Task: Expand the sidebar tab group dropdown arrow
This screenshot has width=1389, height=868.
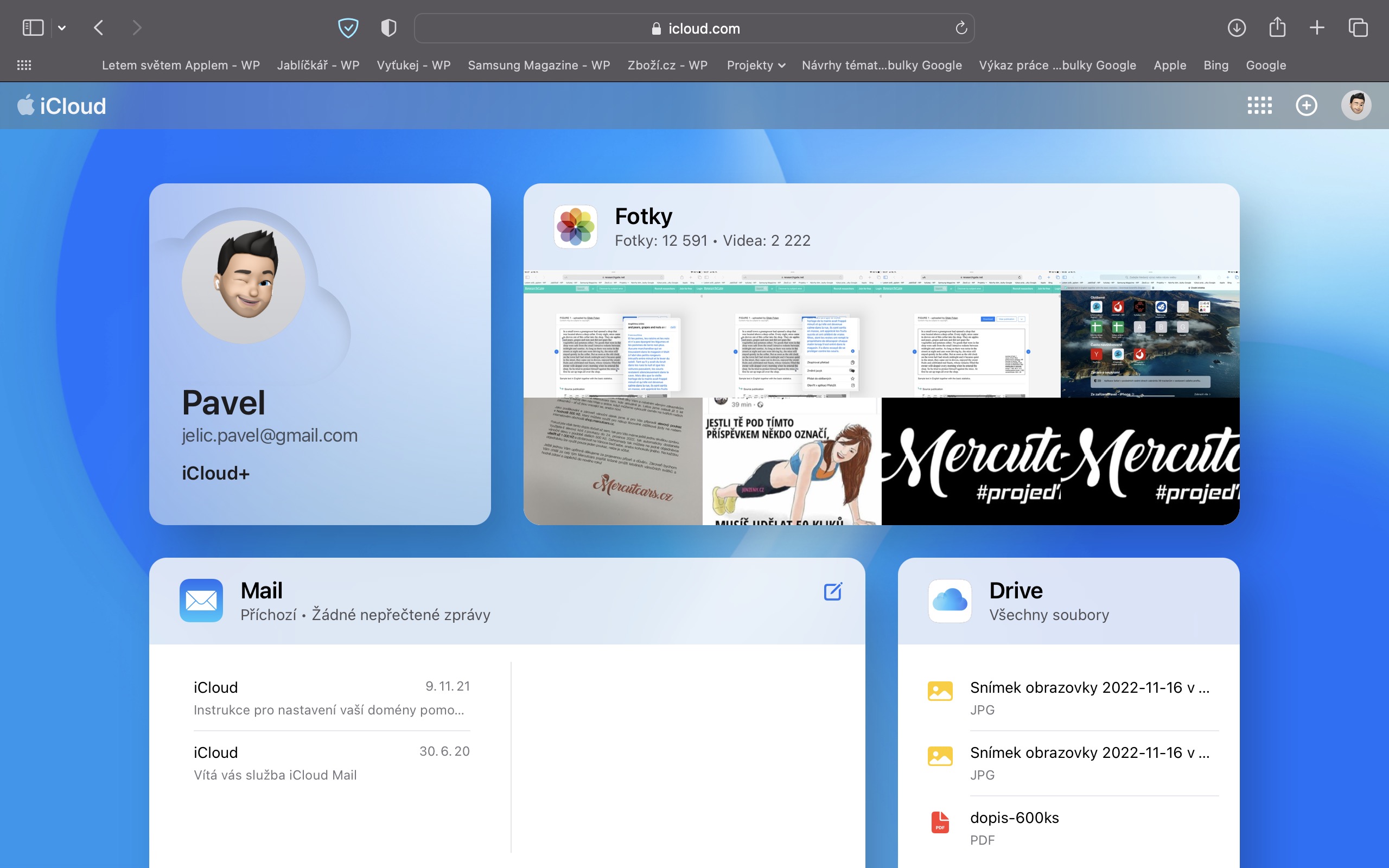Action: click(x=62, y=28)
